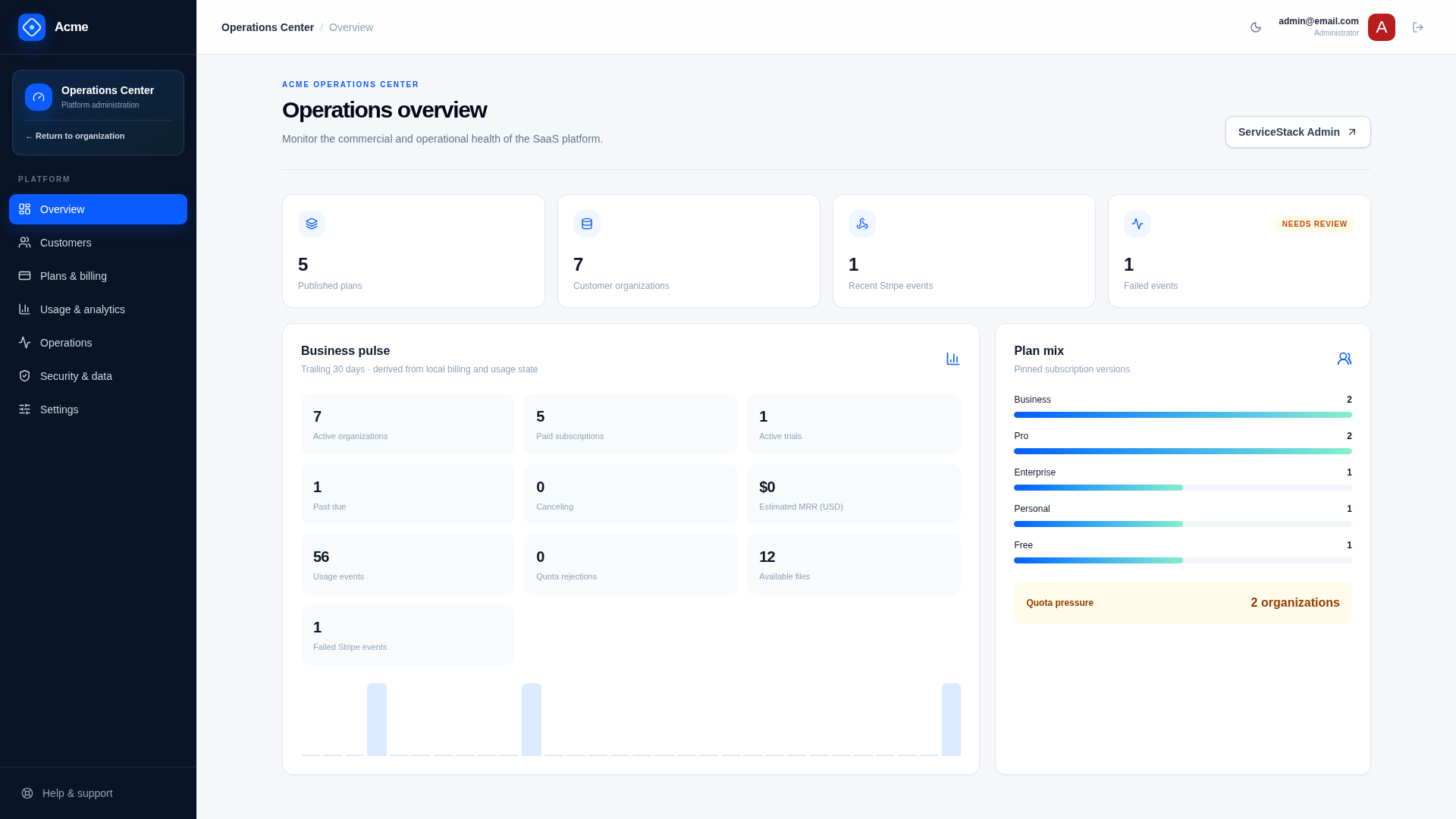Click Operations Center breadcrumb

pyautogui.click(x=268, y=27)
